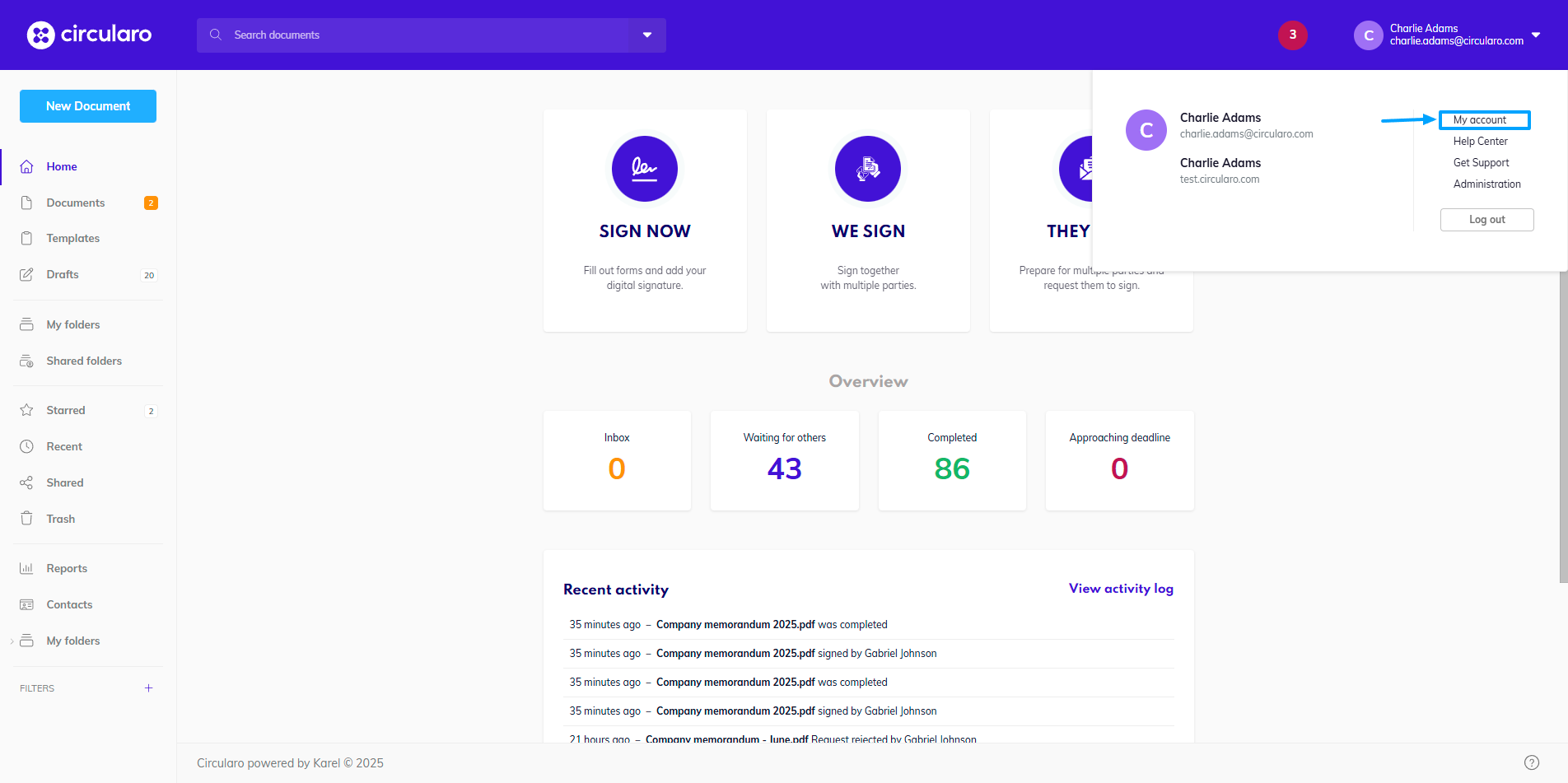Choose Help Center in user menu
The image size is (1568, 783).
1480,142
